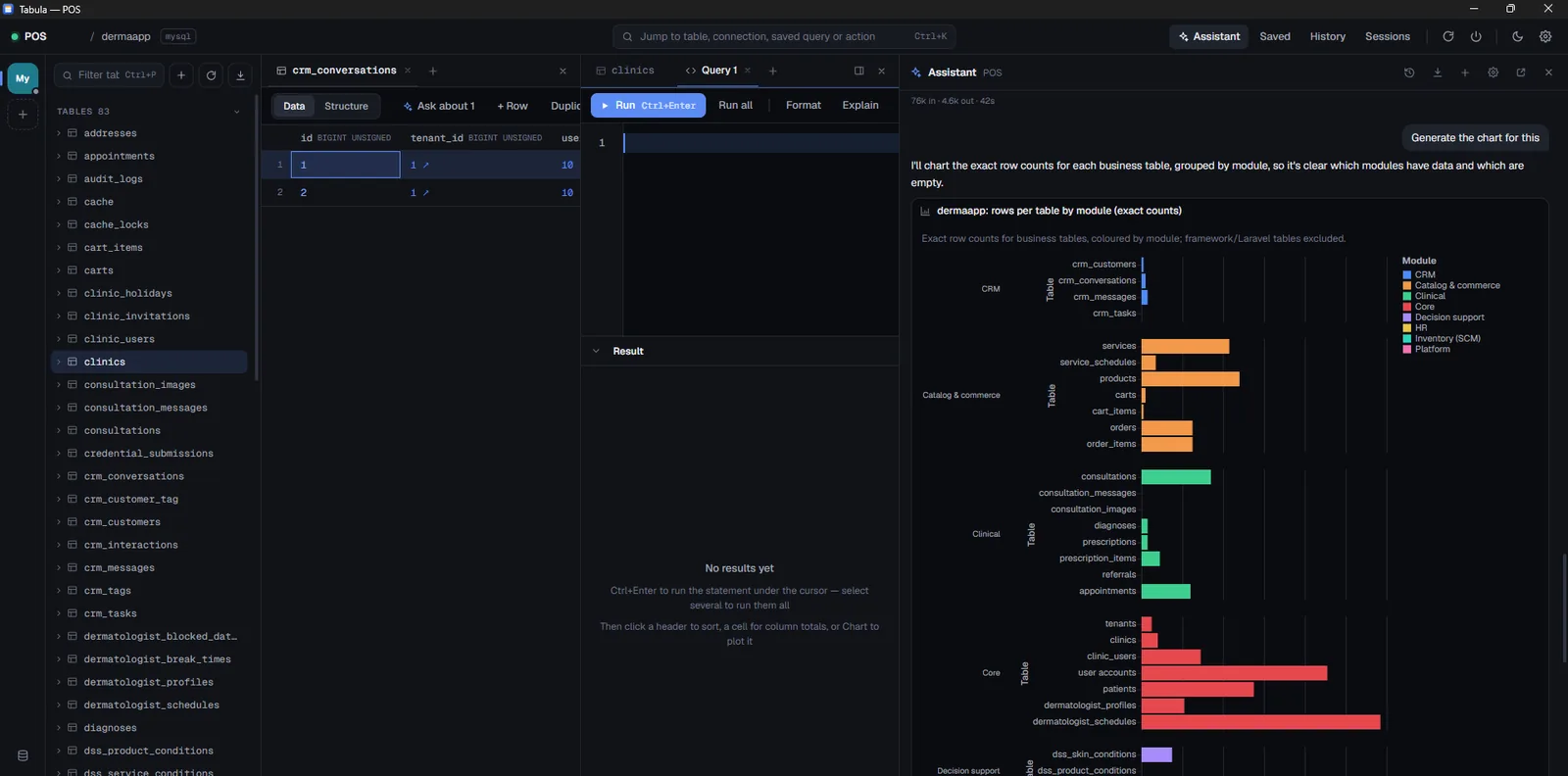Click the sidebar export download icon
The image size is (1568, 776).
(240, 74)
